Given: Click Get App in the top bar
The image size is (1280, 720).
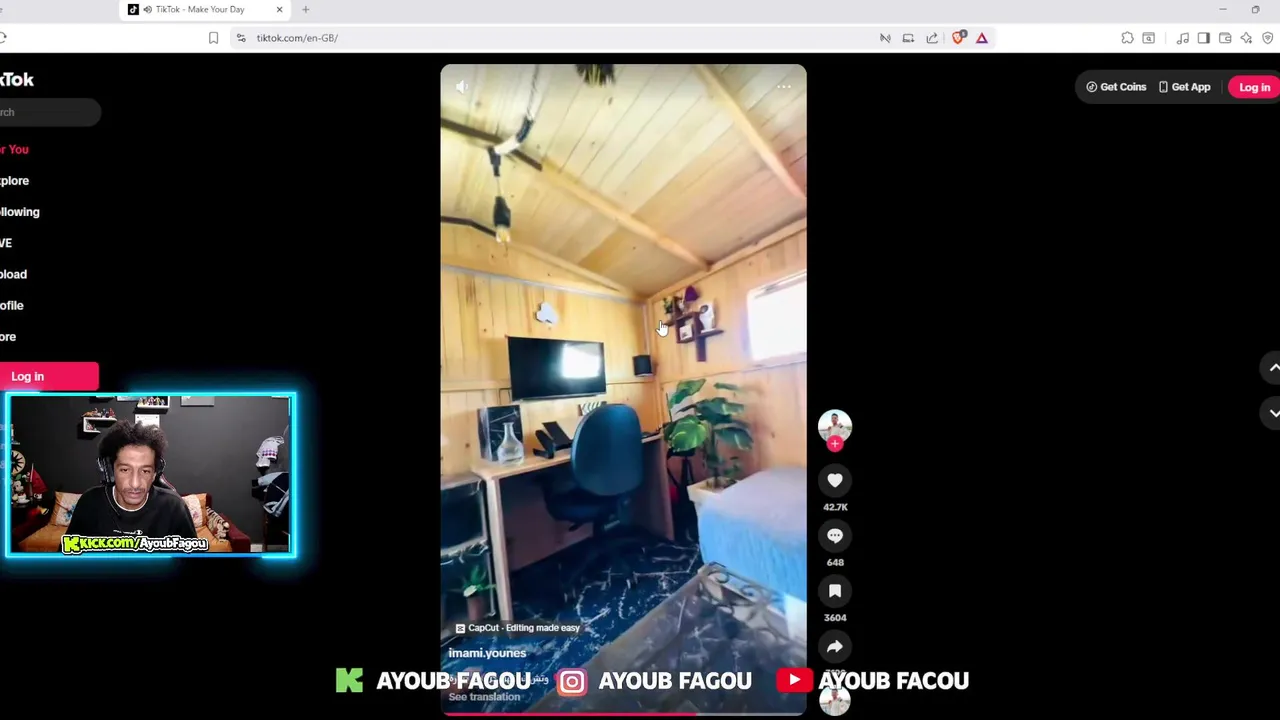Looking at the screenshot, I should pos(1184,87).
